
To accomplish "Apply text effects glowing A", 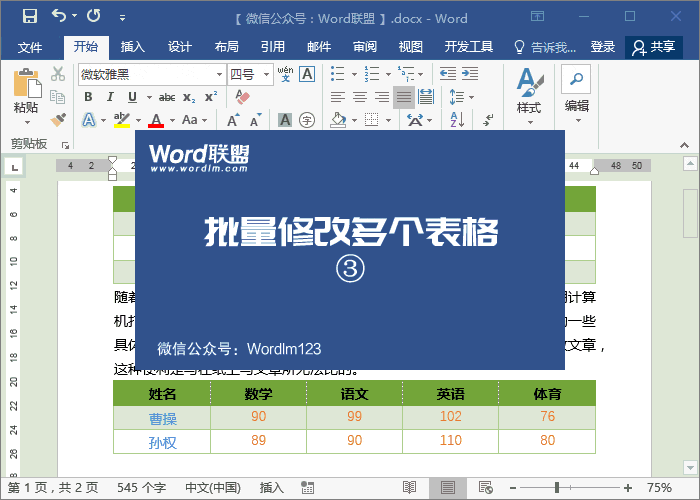I will (89, 120).
